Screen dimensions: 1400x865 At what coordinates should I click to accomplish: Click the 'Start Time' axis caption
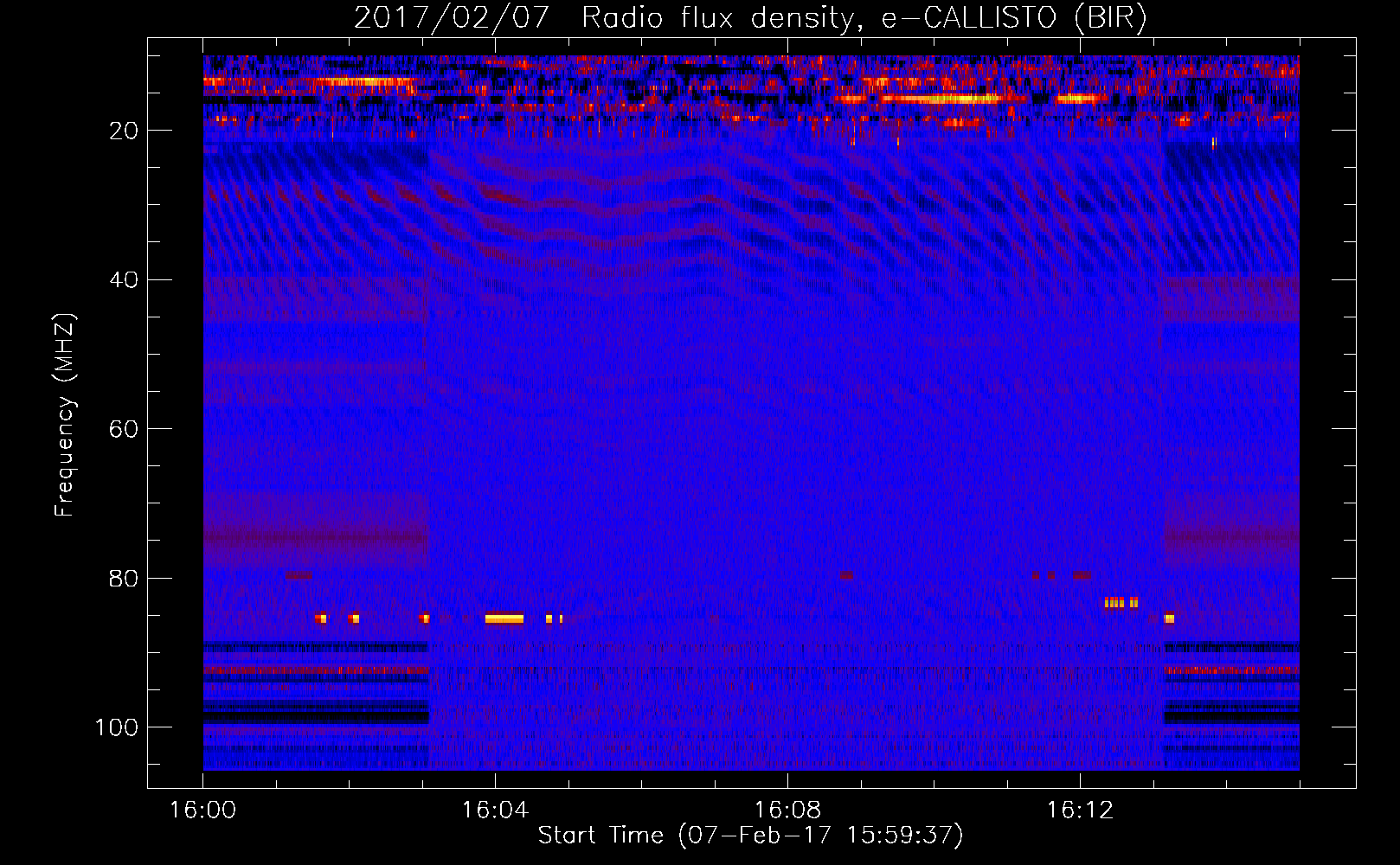pos(750,836)
